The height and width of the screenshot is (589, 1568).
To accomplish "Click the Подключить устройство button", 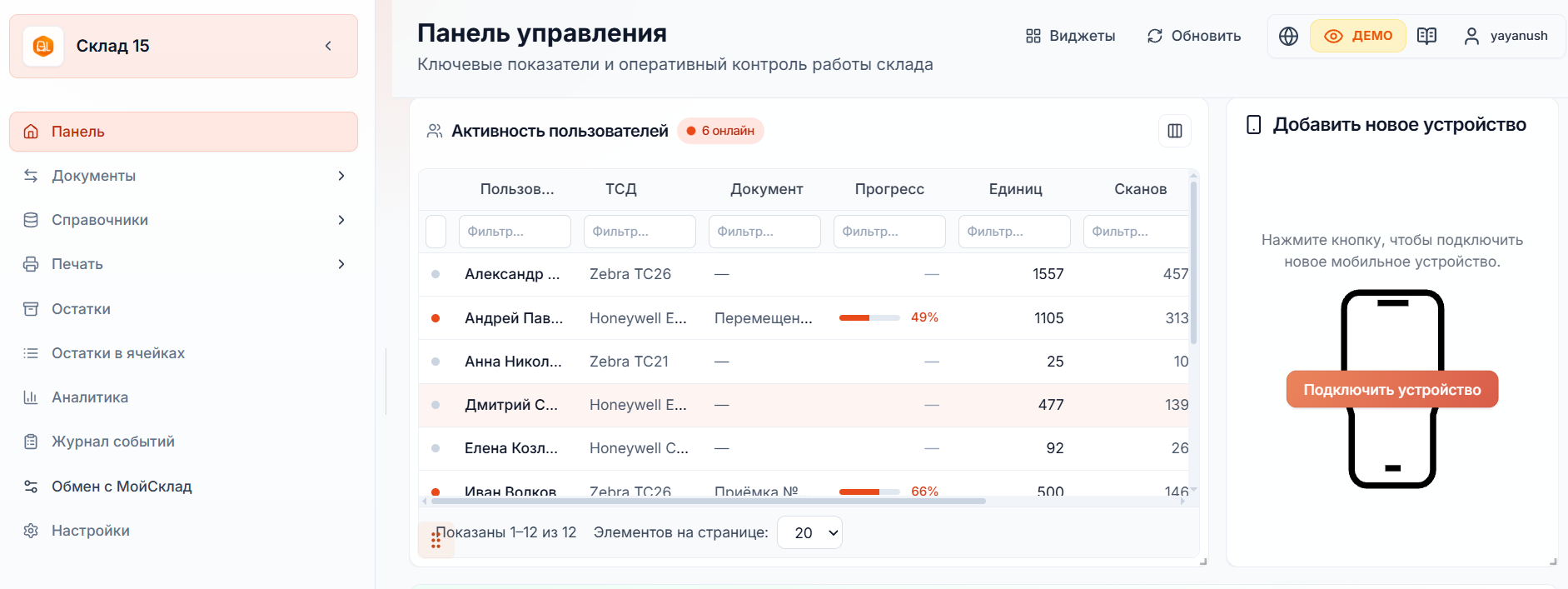I will click(1392, 389).
